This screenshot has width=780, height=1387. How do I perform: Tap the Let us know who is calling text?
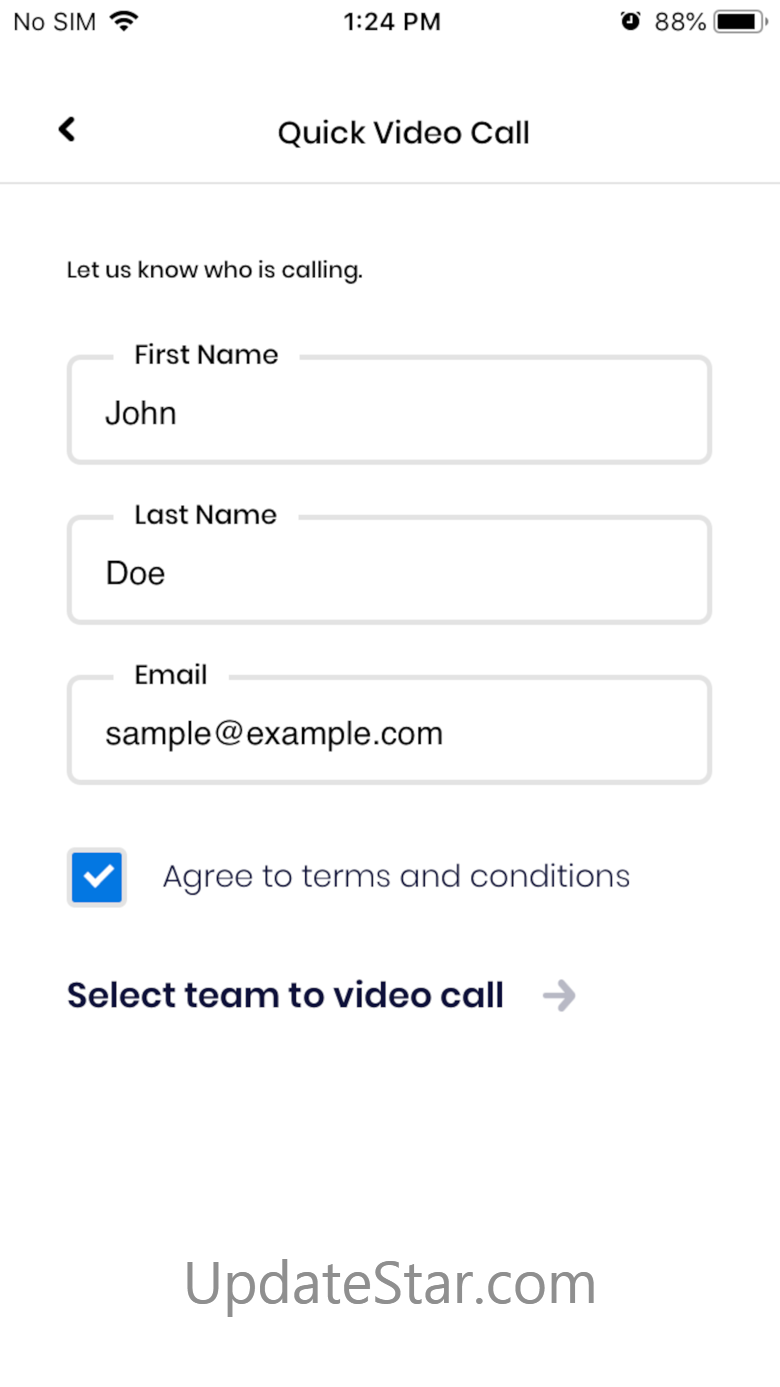(x=214, y=270)
